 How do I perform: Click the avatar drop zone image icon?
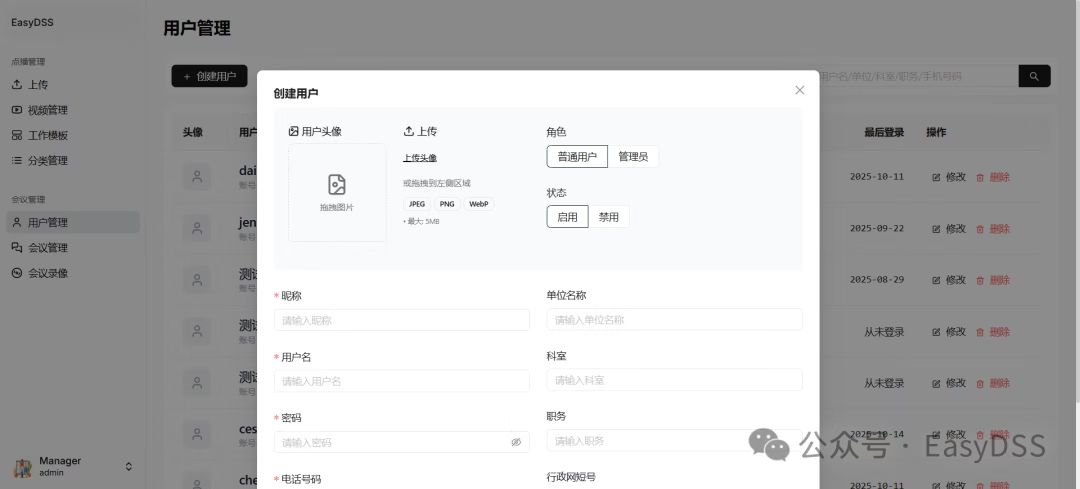337,185
